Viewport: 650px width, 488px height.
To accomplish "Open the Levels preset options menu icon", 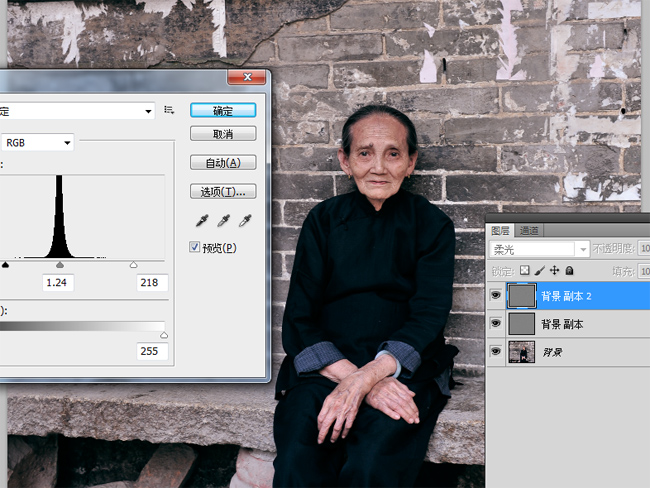I will 170,110.
